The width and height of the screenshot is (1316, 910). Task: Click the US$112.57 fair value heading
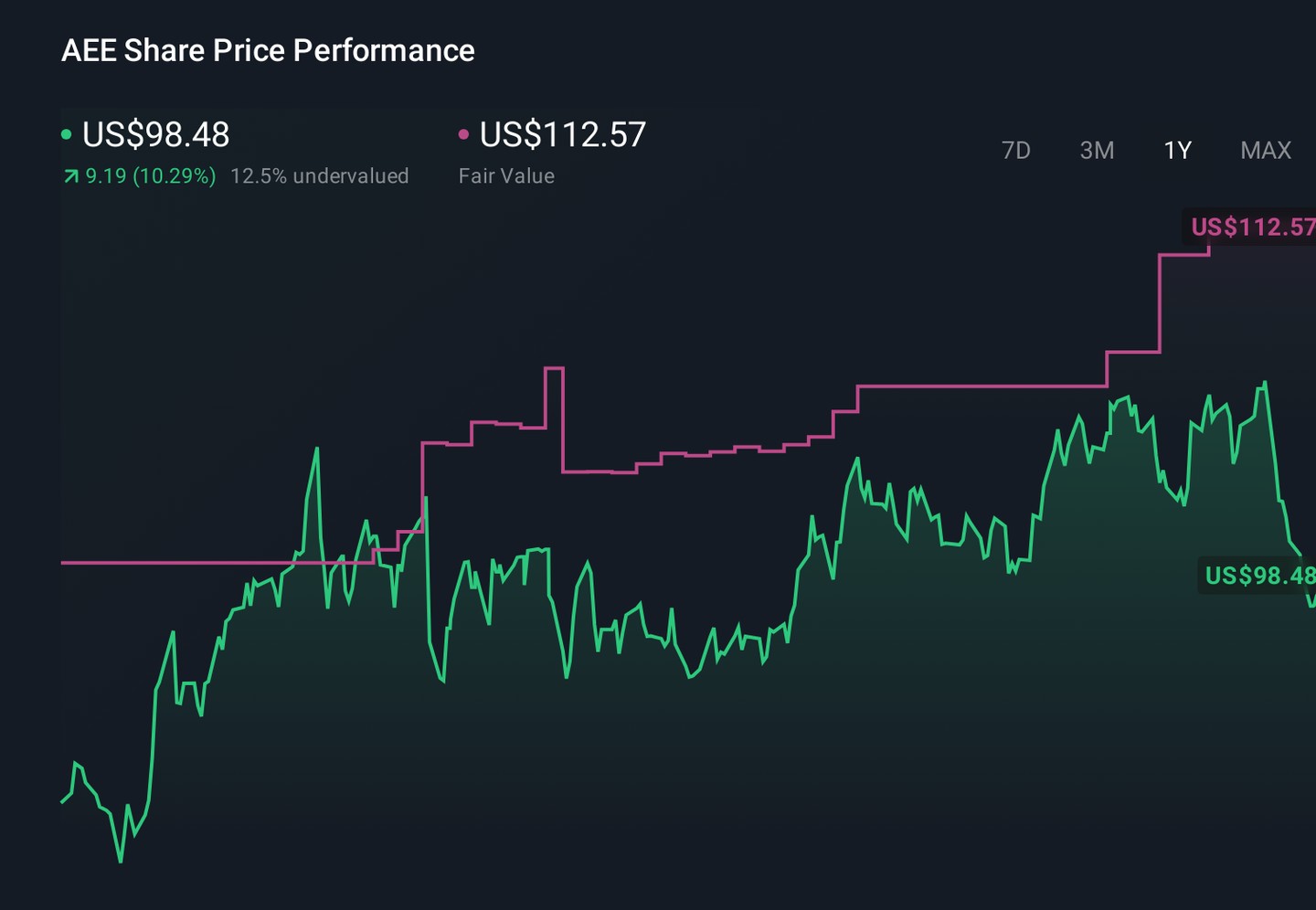563,134
